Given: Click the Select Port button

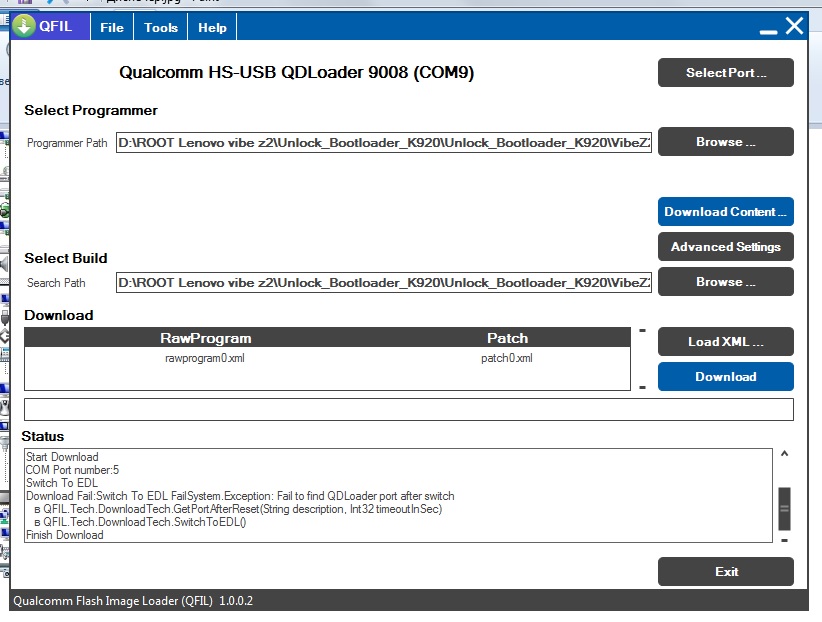Looking at the screenshot, I should 726,72.
